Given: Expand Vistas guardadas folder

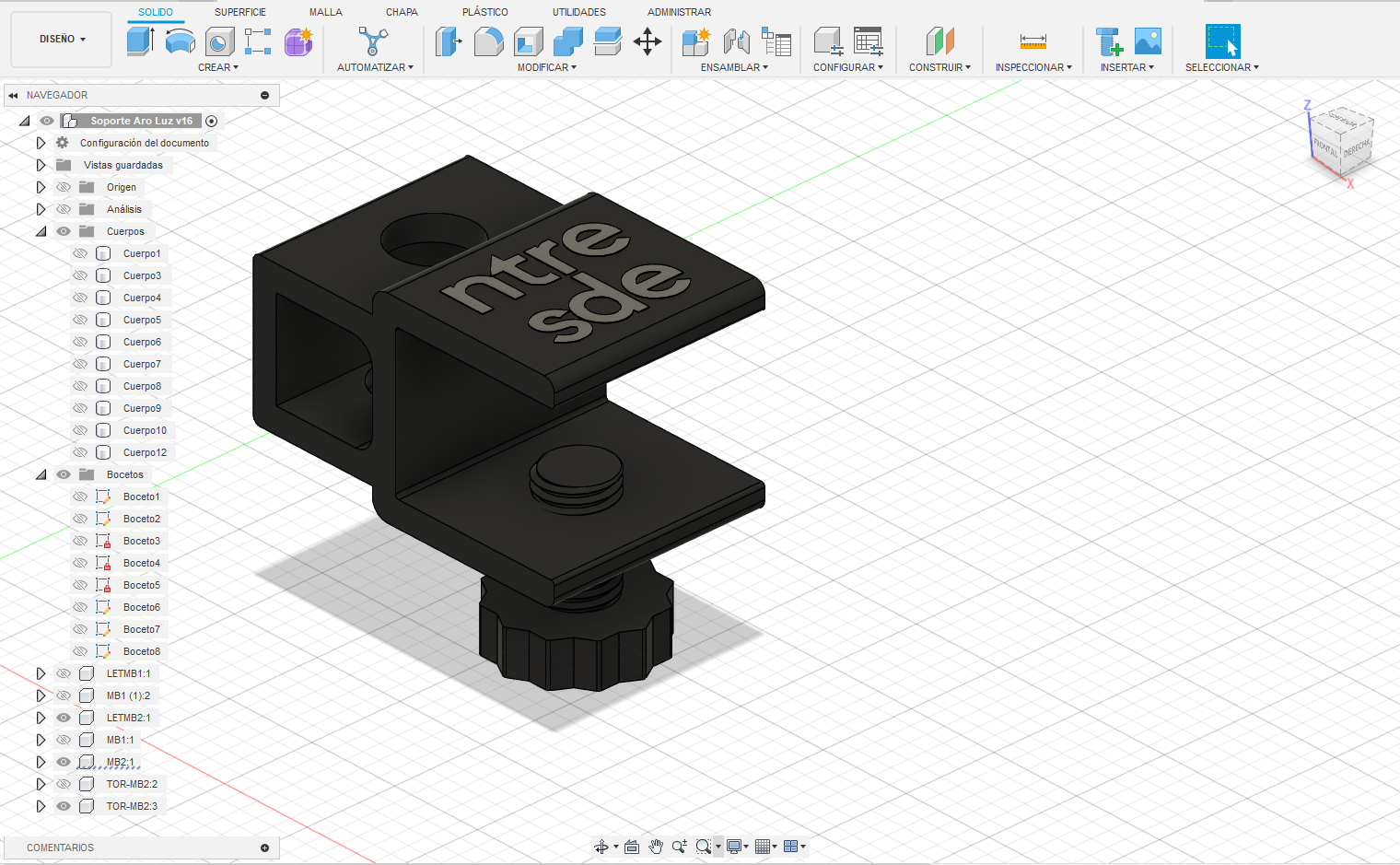Looking at the screenshot, I should pyautogui.click(x=41, y=165).
